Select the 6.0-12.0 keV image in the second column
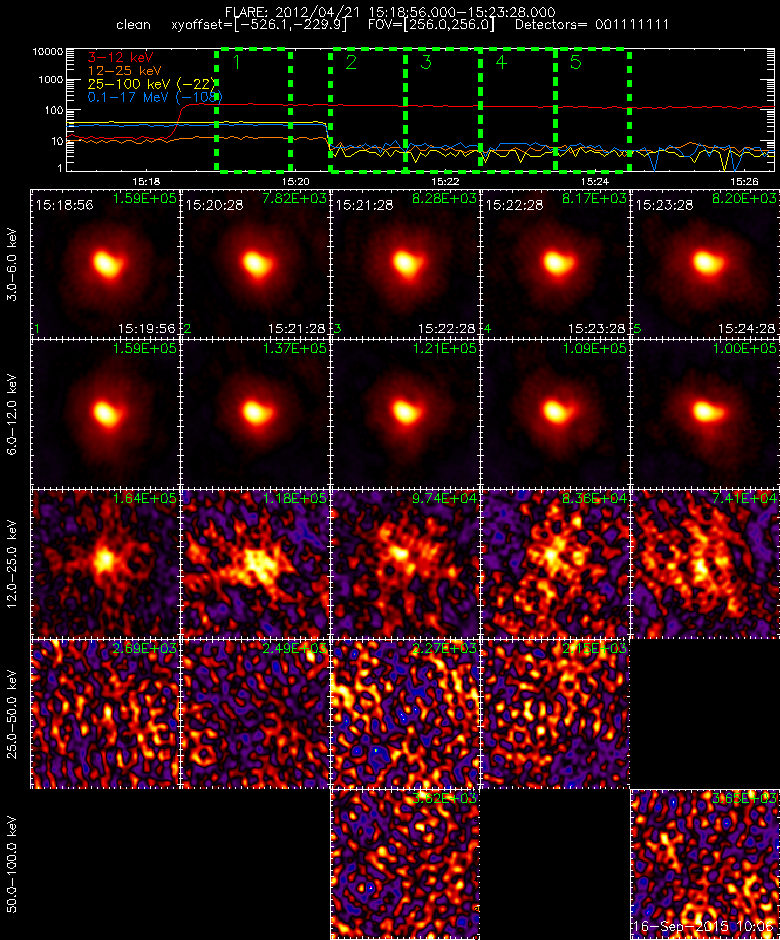The width and height of the screenshot is (780, 940). click(255, 414)
